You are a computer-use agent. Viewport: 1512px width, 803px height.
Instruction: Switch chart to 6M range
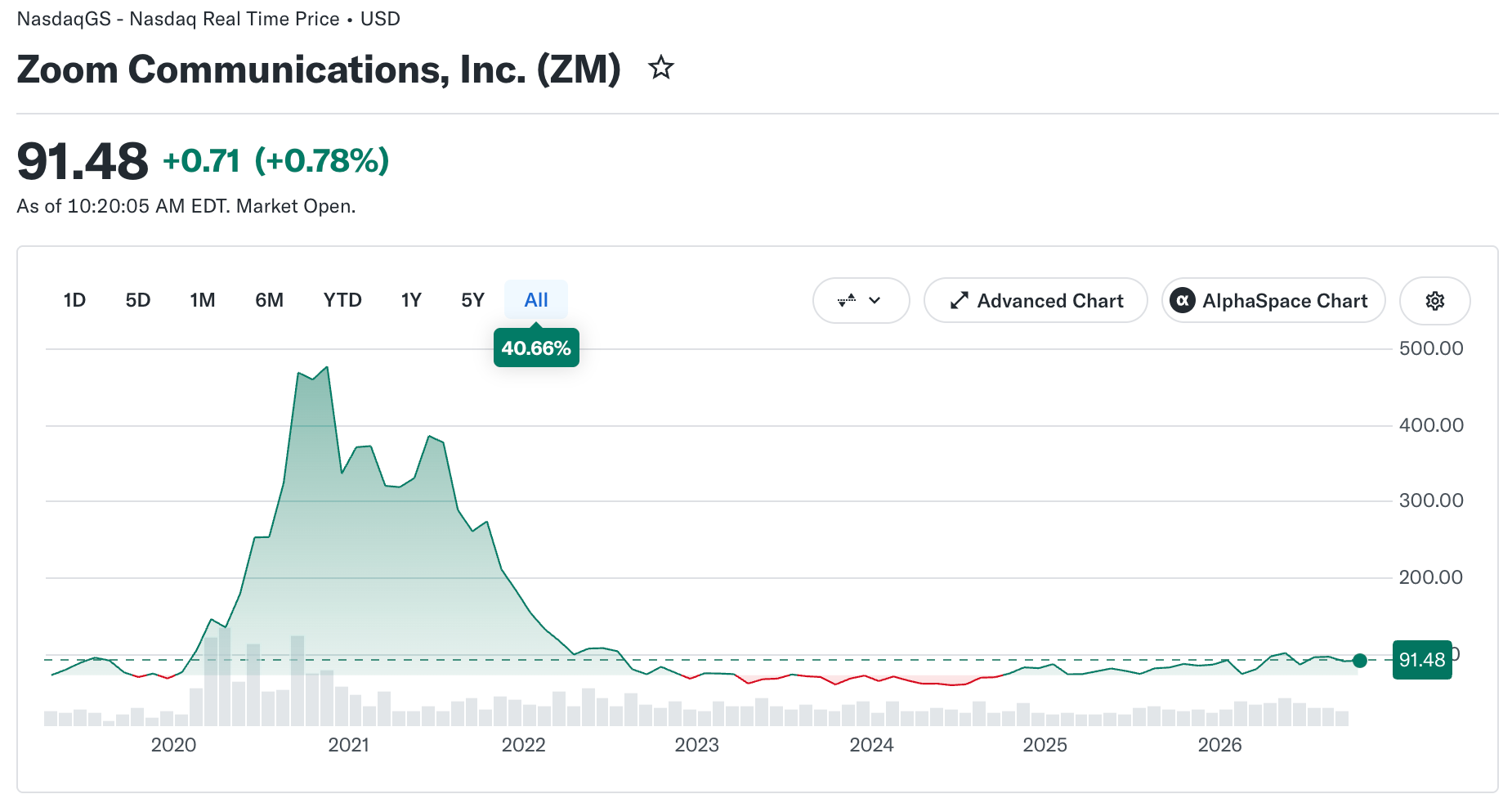(269, 300)
